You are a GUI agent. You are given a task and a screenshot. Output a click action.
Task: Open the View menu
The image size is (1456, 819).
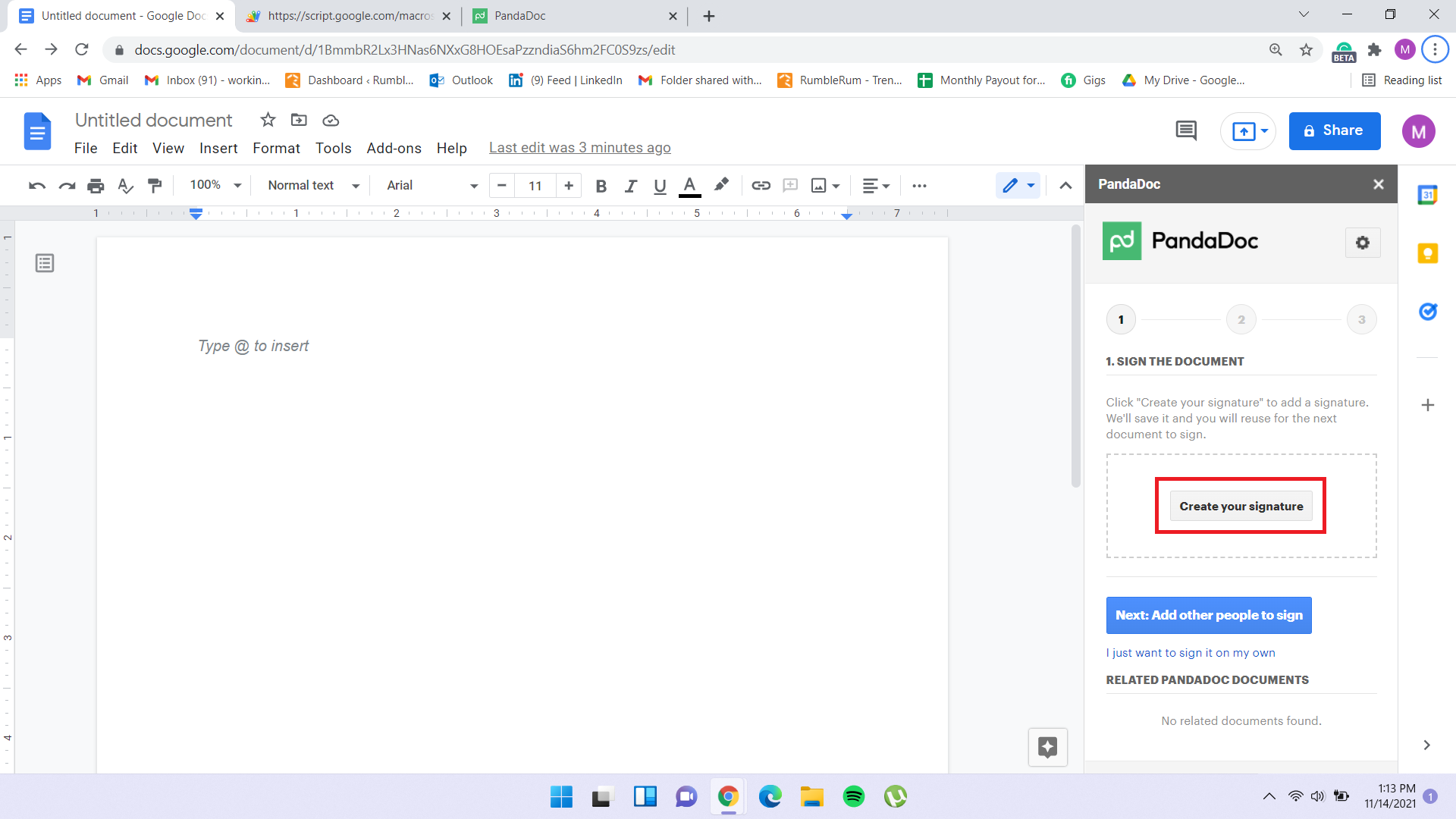coord(168,149)
